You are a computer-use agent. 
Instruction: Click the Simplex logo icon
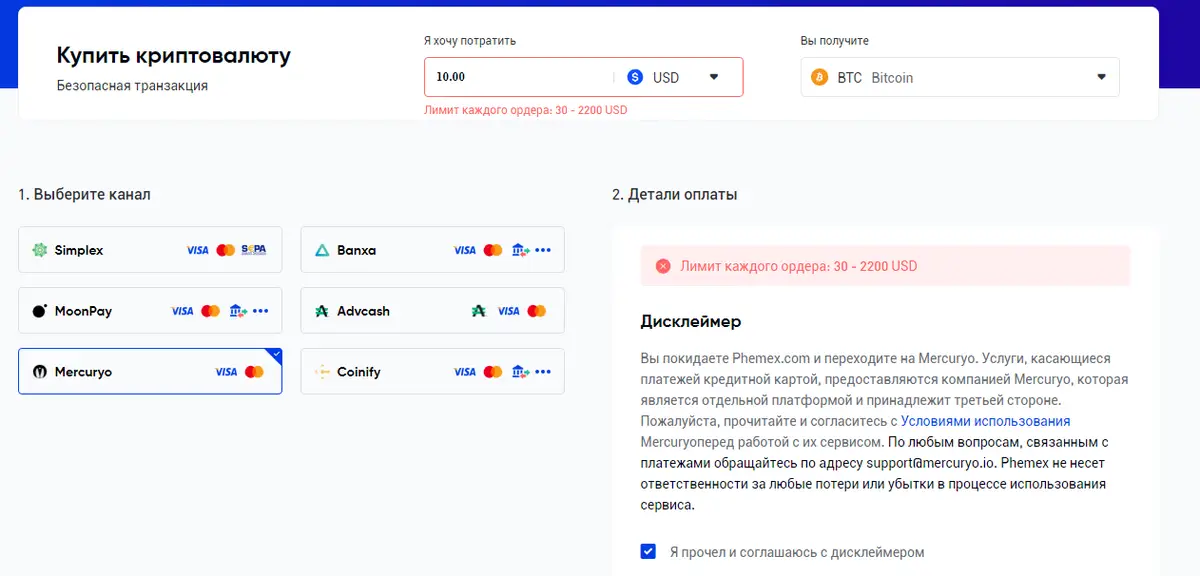click(40, 250)
